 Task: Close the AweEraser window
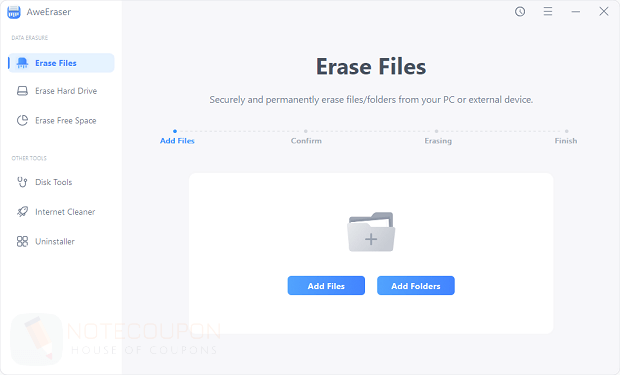click(603, 11)
